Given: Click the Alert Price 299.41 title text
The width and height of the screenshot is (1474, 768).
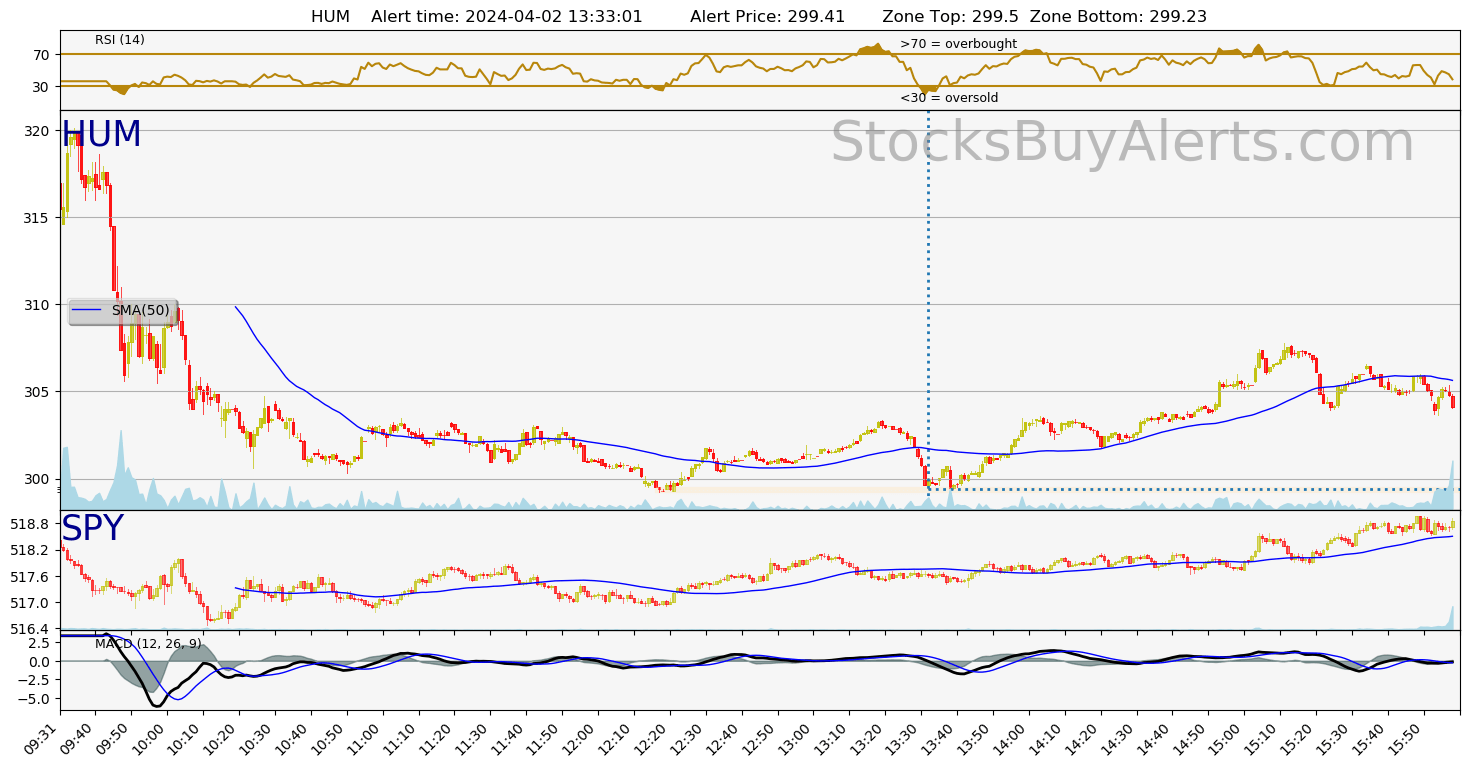Looking at the screenshot, I should tap(768, 17).
